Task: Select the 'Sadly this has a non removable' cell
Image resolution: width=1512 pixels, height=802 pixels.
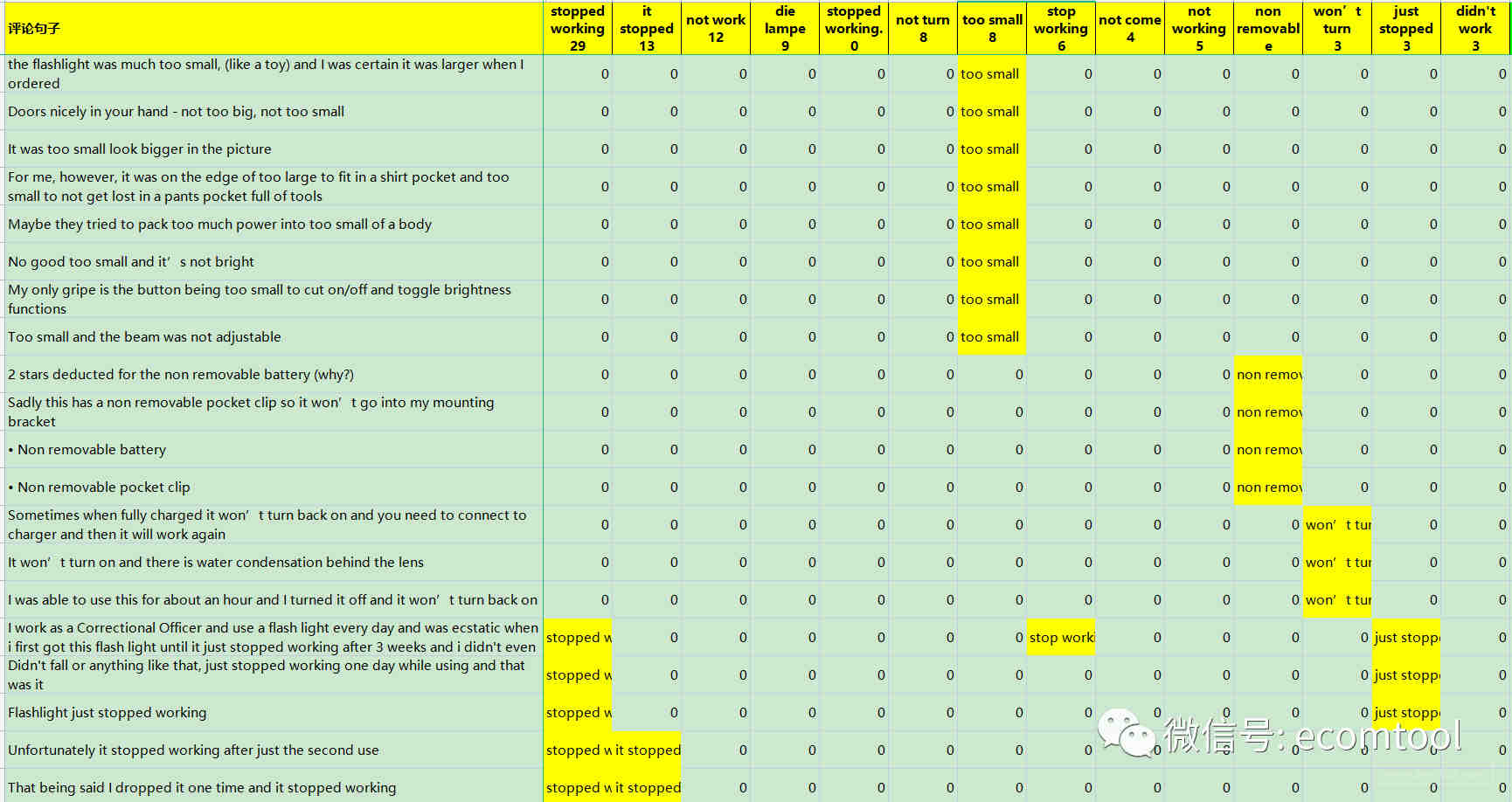Action: [274, 411]
